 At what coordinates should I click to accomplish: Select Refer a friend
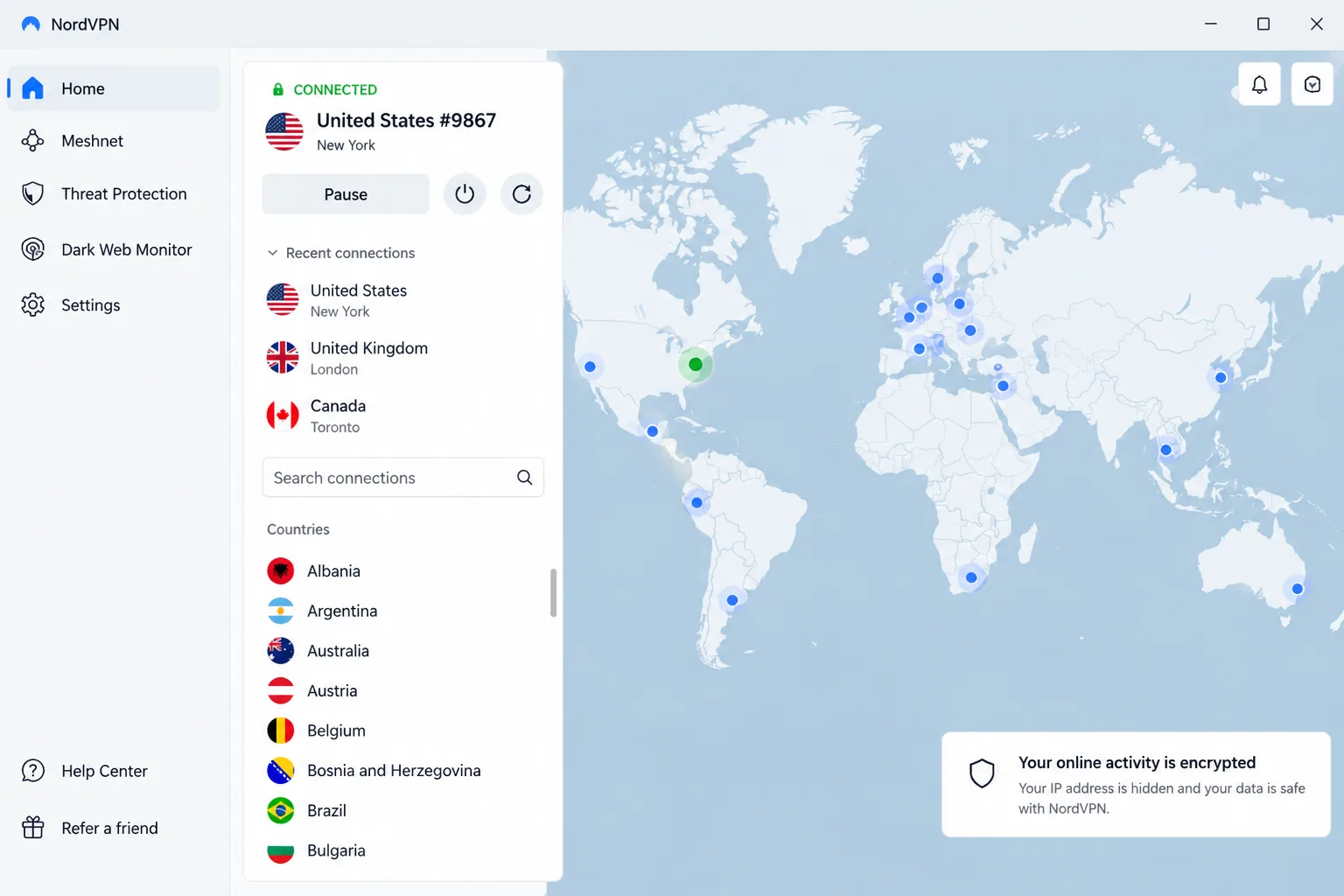pos(114,828)
